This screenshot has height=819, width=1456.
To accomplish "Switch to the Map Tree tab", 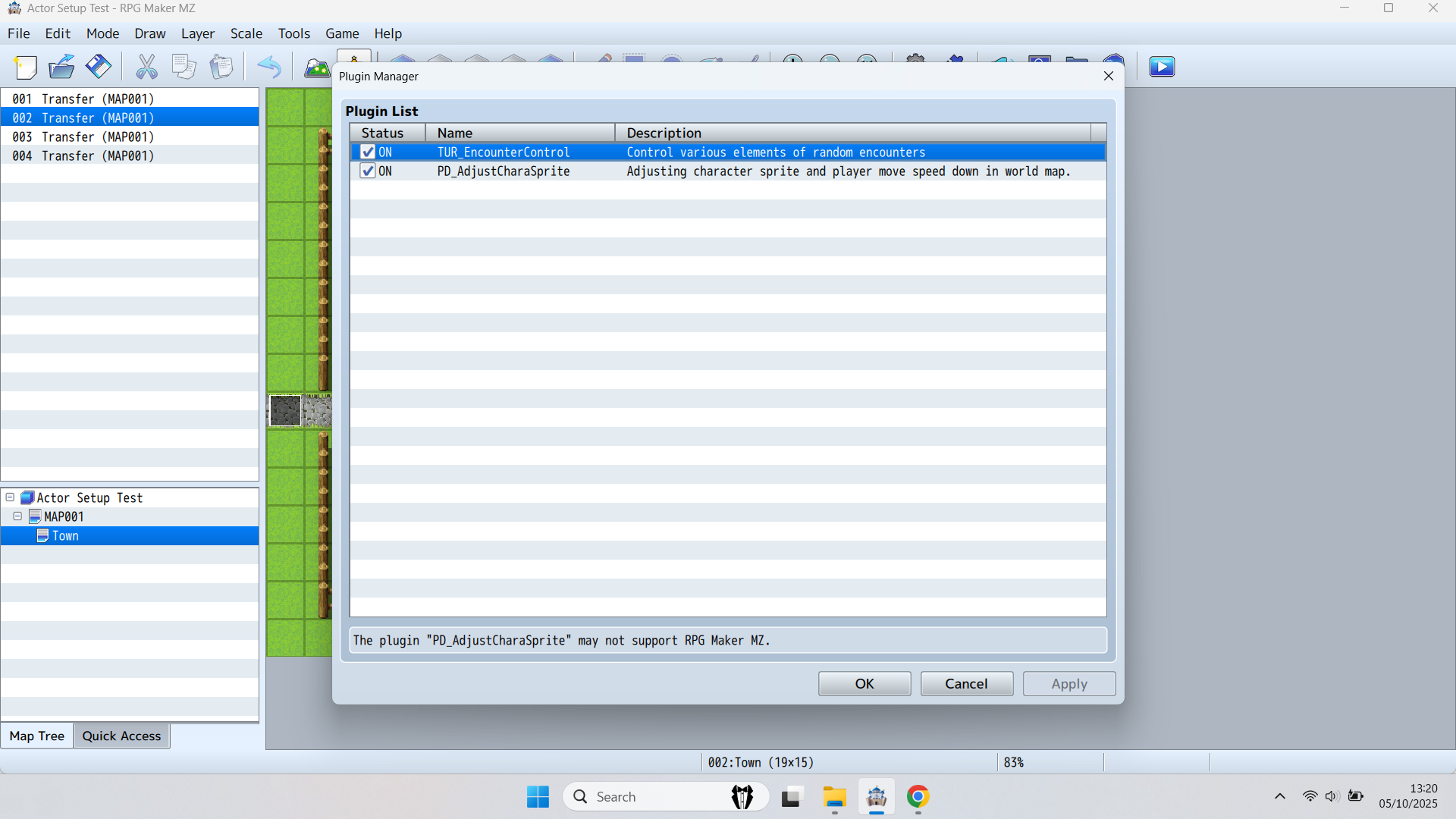I will 37,736.
